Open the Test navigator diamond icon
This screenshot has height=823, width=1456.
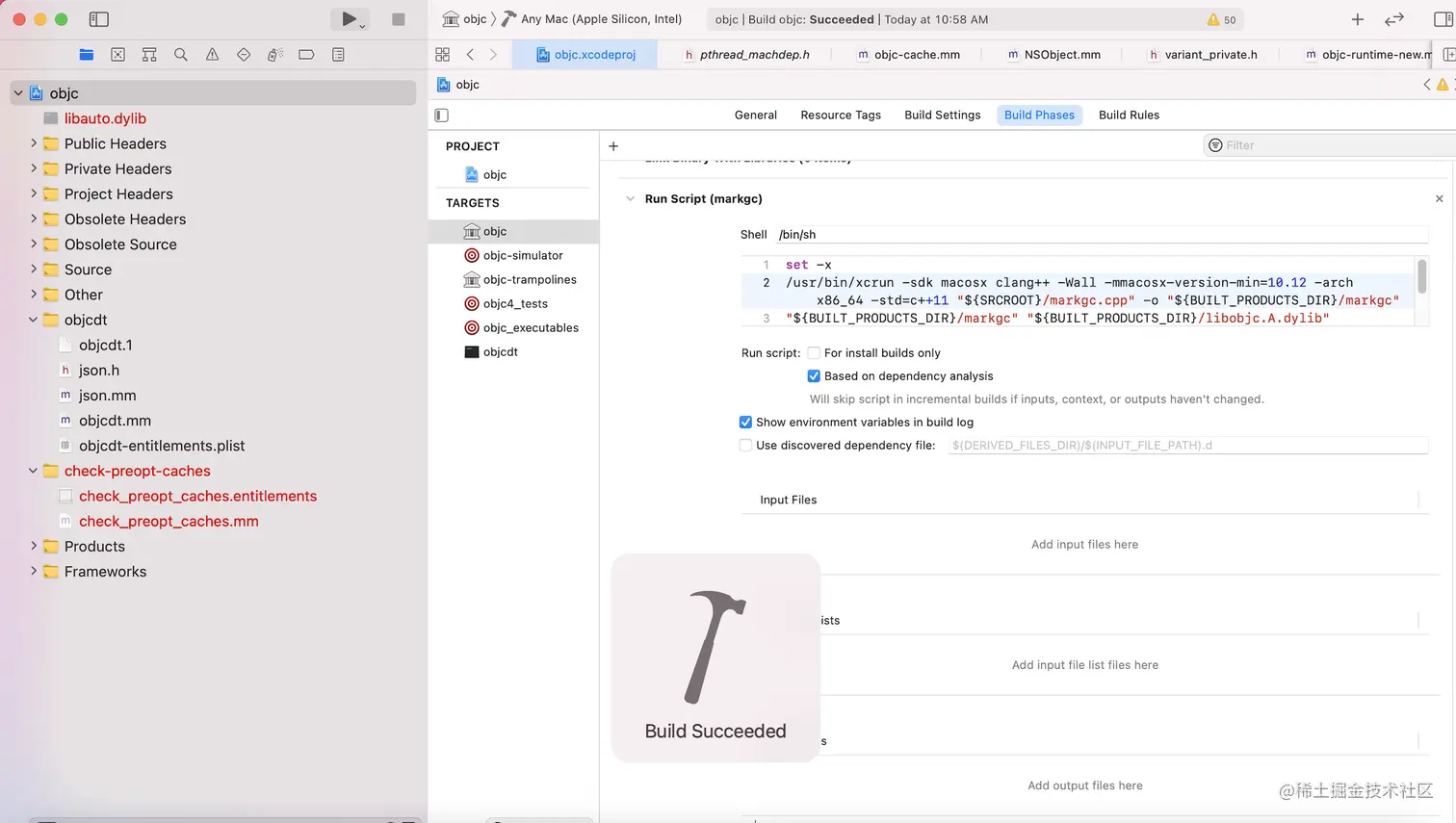[244, 55]
